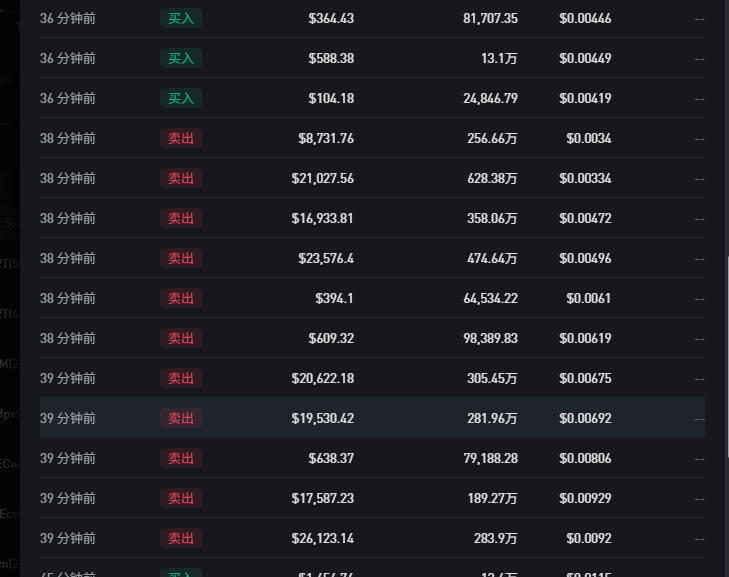Click the quantity 79,188.28

pyautogui.click(x=490, y=458)
